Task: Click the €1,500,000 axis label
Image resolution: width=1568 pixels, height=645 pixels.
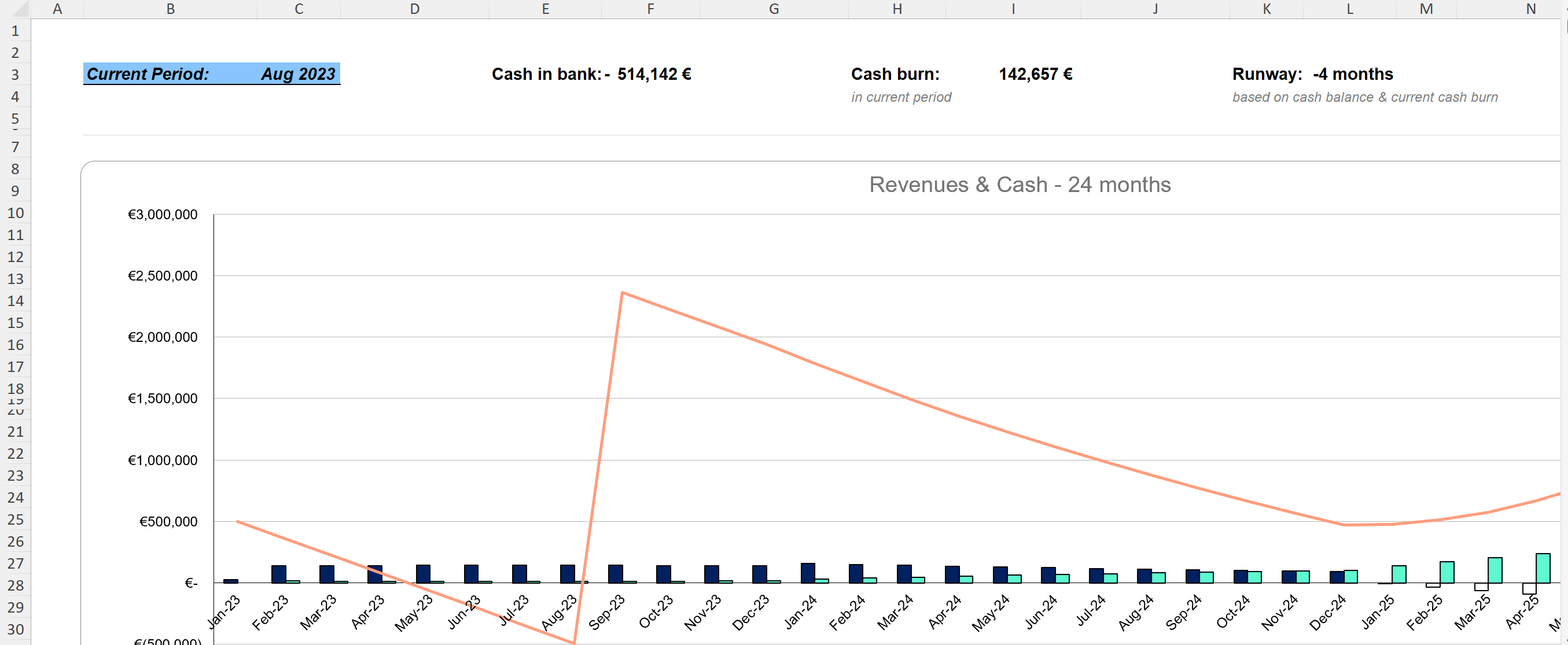Action: [x=163, y=399]
